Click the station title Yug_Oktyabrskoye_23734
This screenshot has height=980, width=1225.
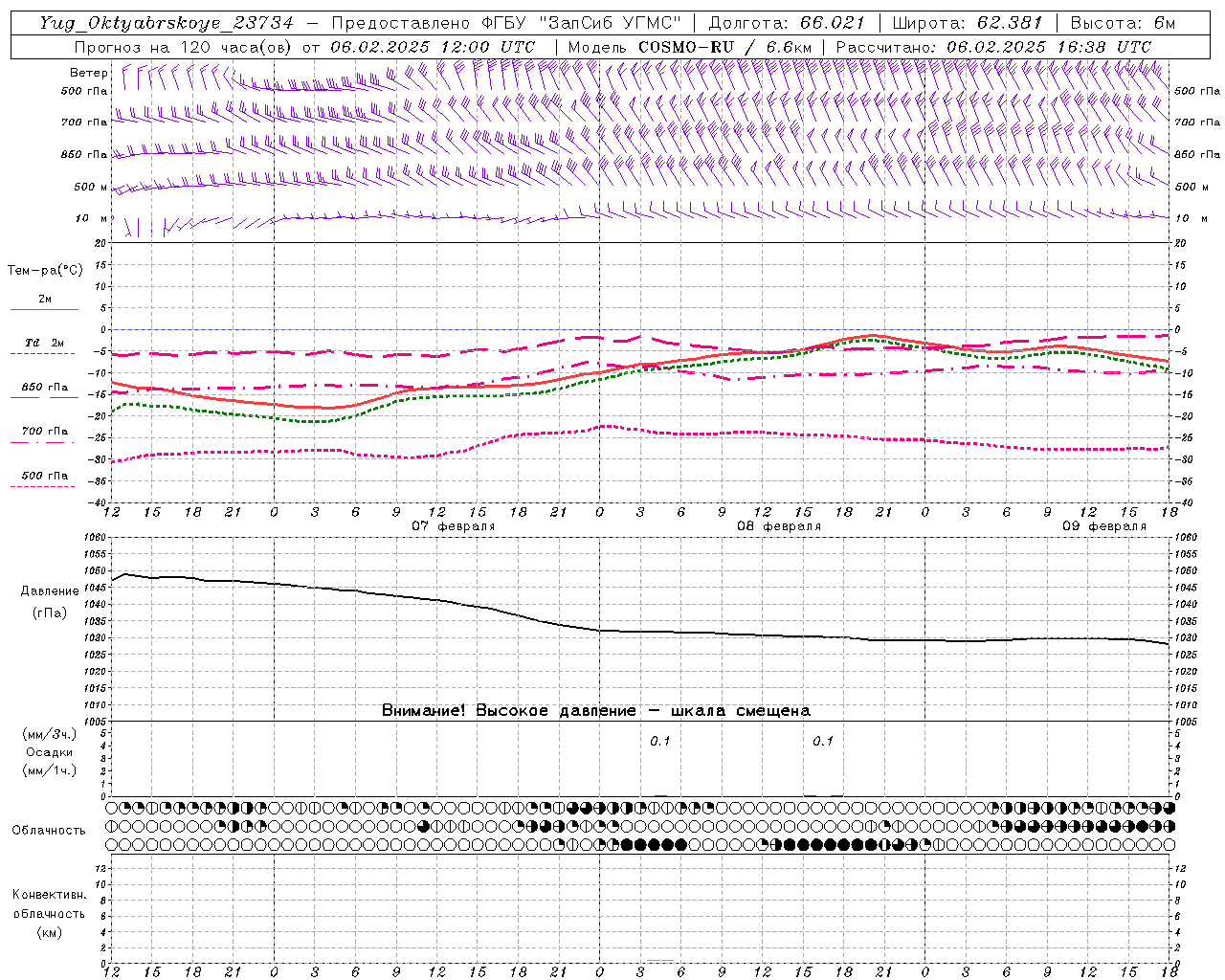pos(167,23)
